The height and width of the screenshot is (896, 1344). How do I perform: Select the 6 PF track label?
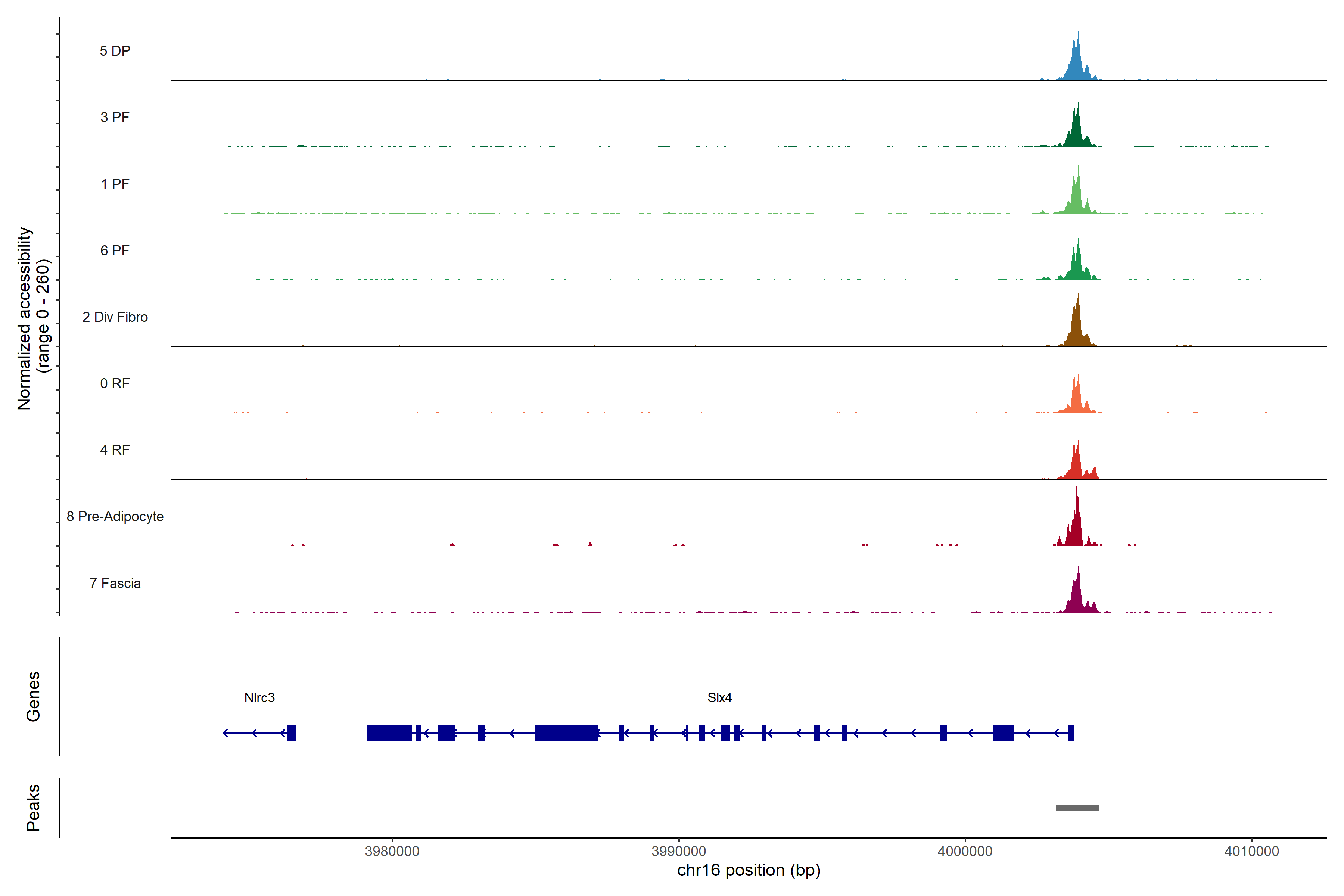(115, 250)
